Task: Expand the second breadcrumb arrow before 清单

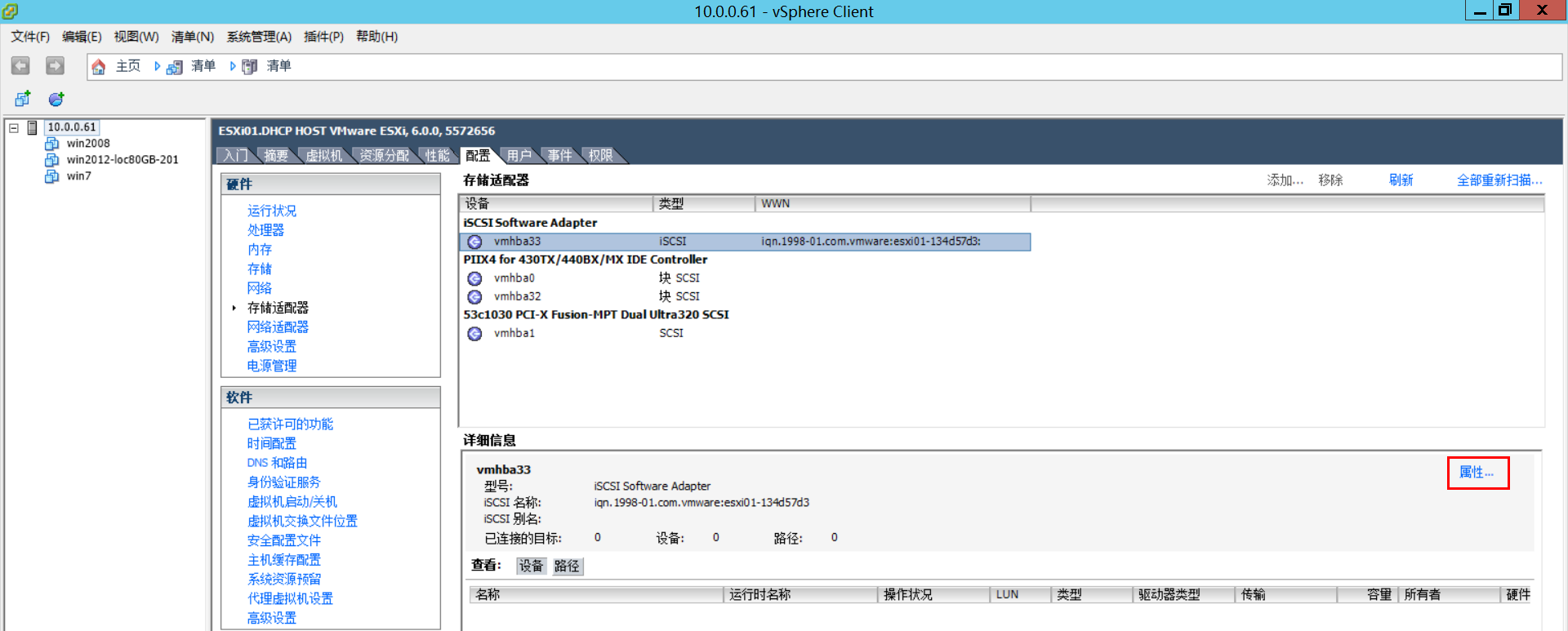Action: coord(233,66)
